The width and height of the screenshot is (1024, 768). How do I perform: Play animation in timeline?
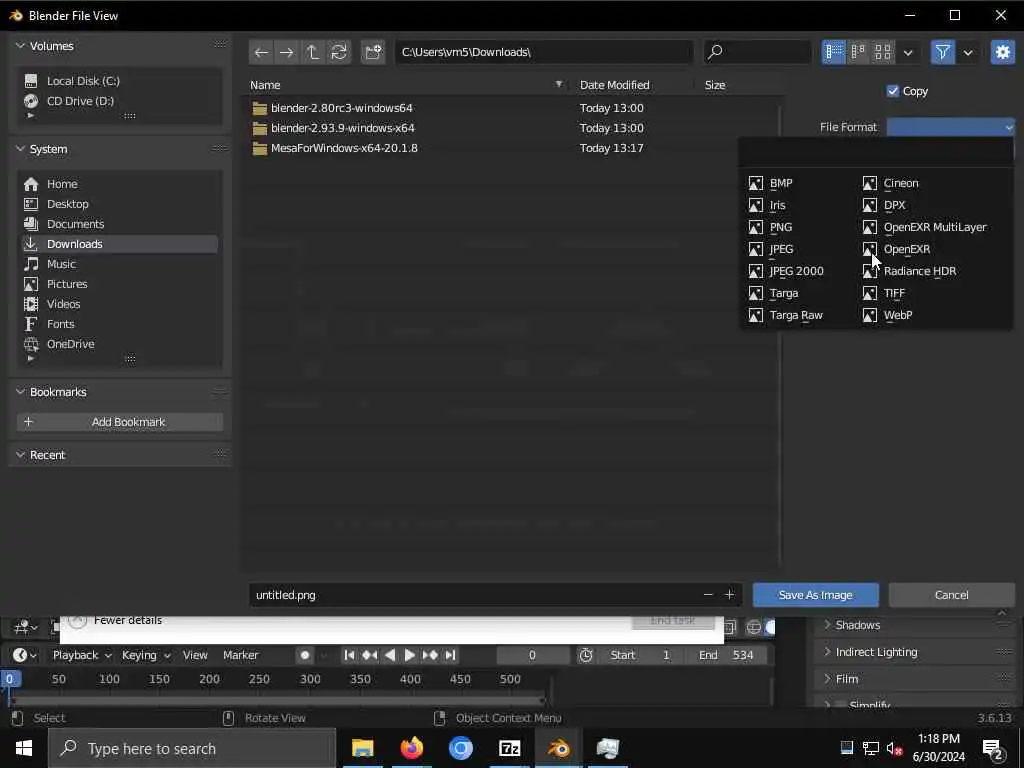(409, 655)
